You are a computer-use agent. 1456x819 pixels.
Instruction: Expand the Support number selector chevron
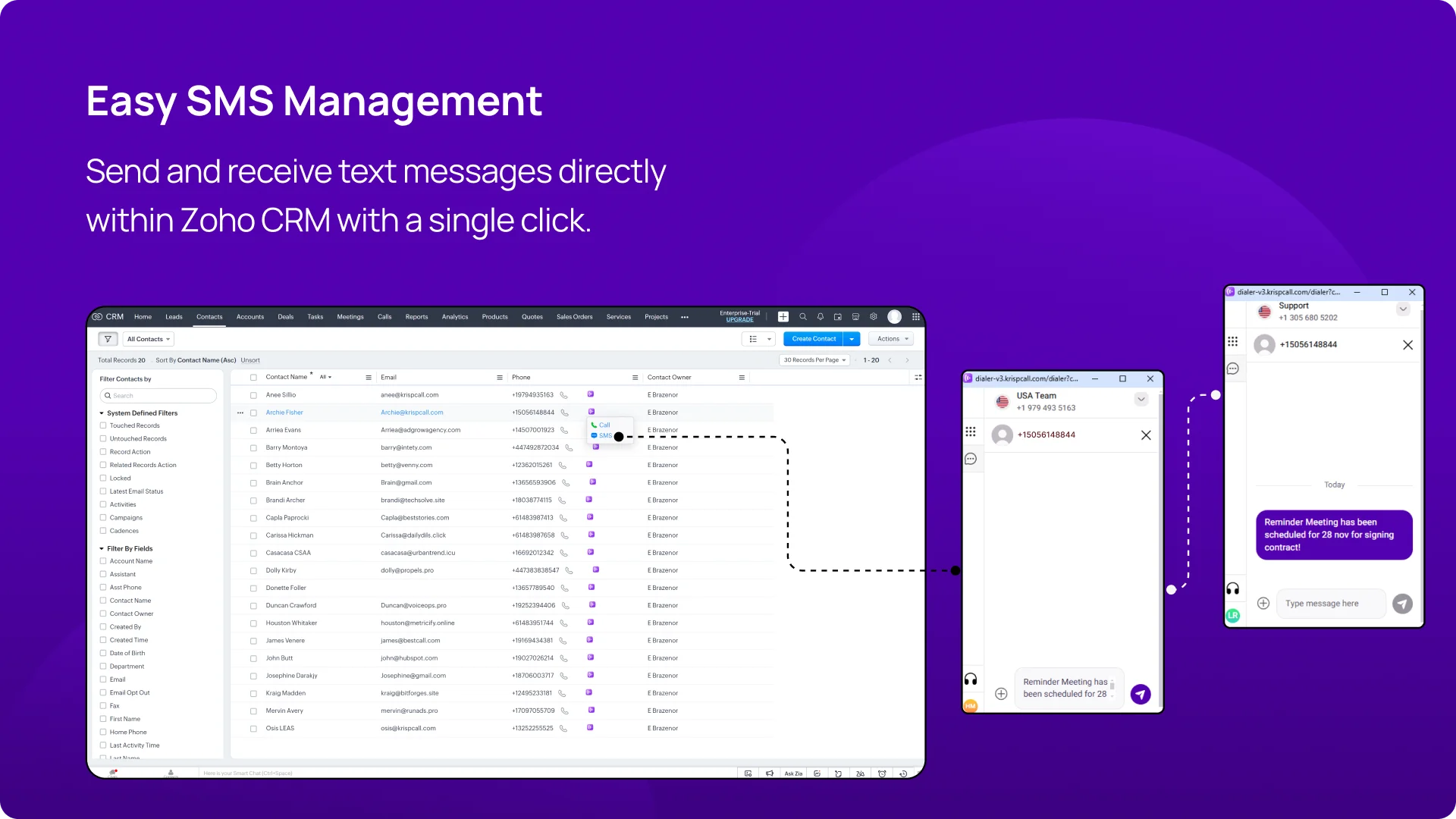point(1403,309)
